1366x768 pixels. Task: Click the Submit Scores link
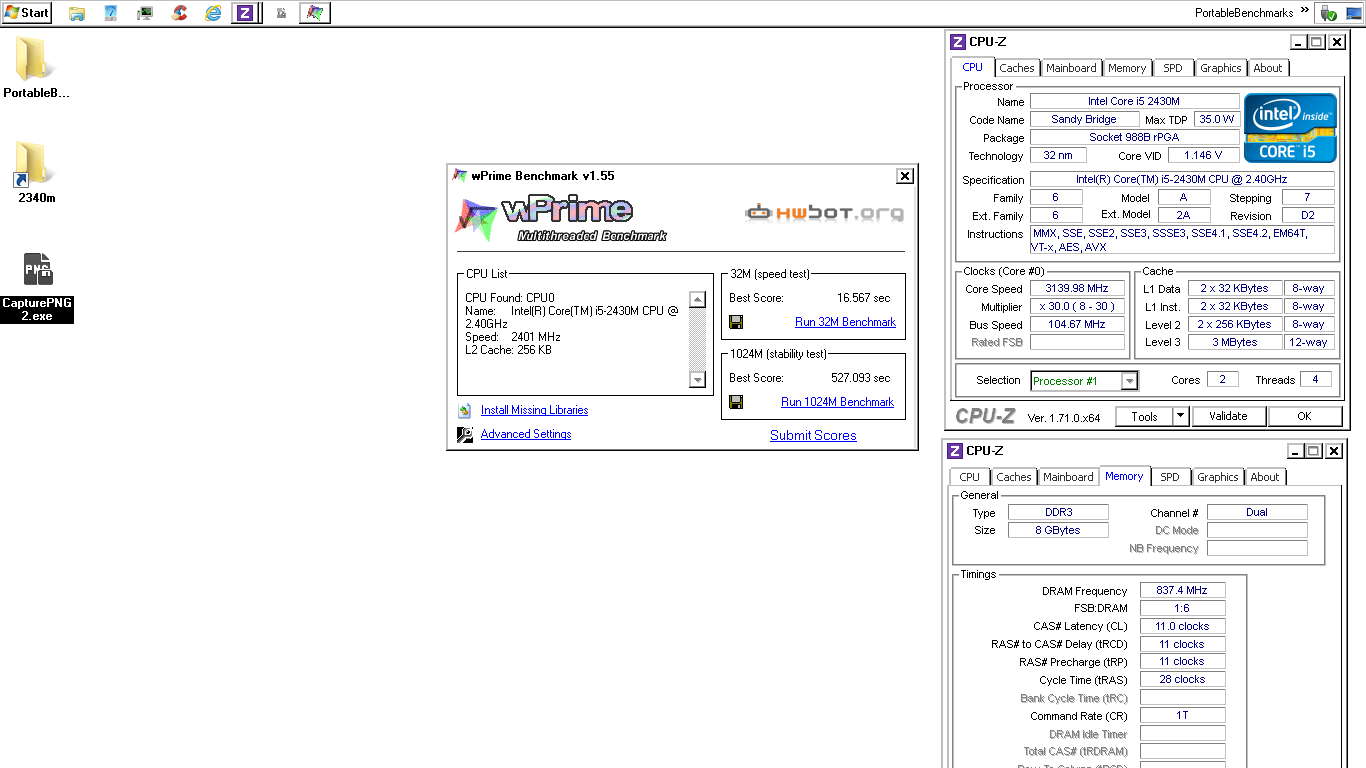click(x=813, y=435)
